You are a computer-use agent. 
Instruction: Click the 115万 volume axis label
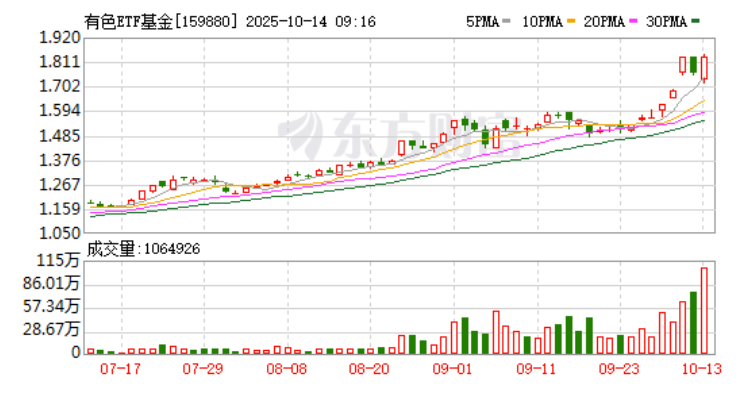(58, 260)
